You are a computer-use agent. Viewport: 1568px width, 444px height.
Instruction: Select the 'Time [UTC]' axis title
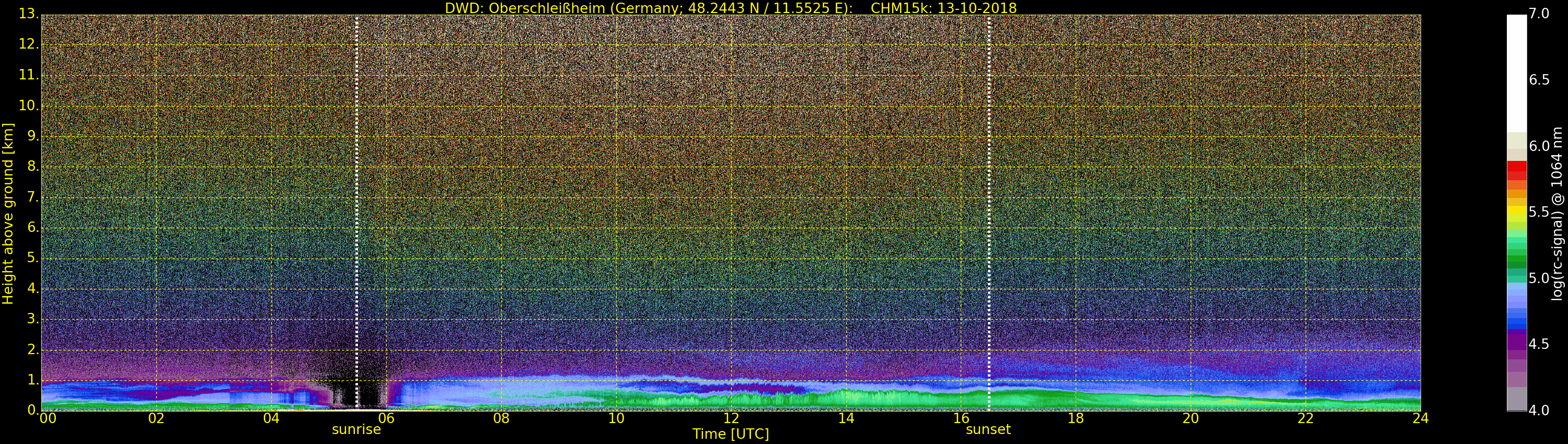tap(731, 434)
